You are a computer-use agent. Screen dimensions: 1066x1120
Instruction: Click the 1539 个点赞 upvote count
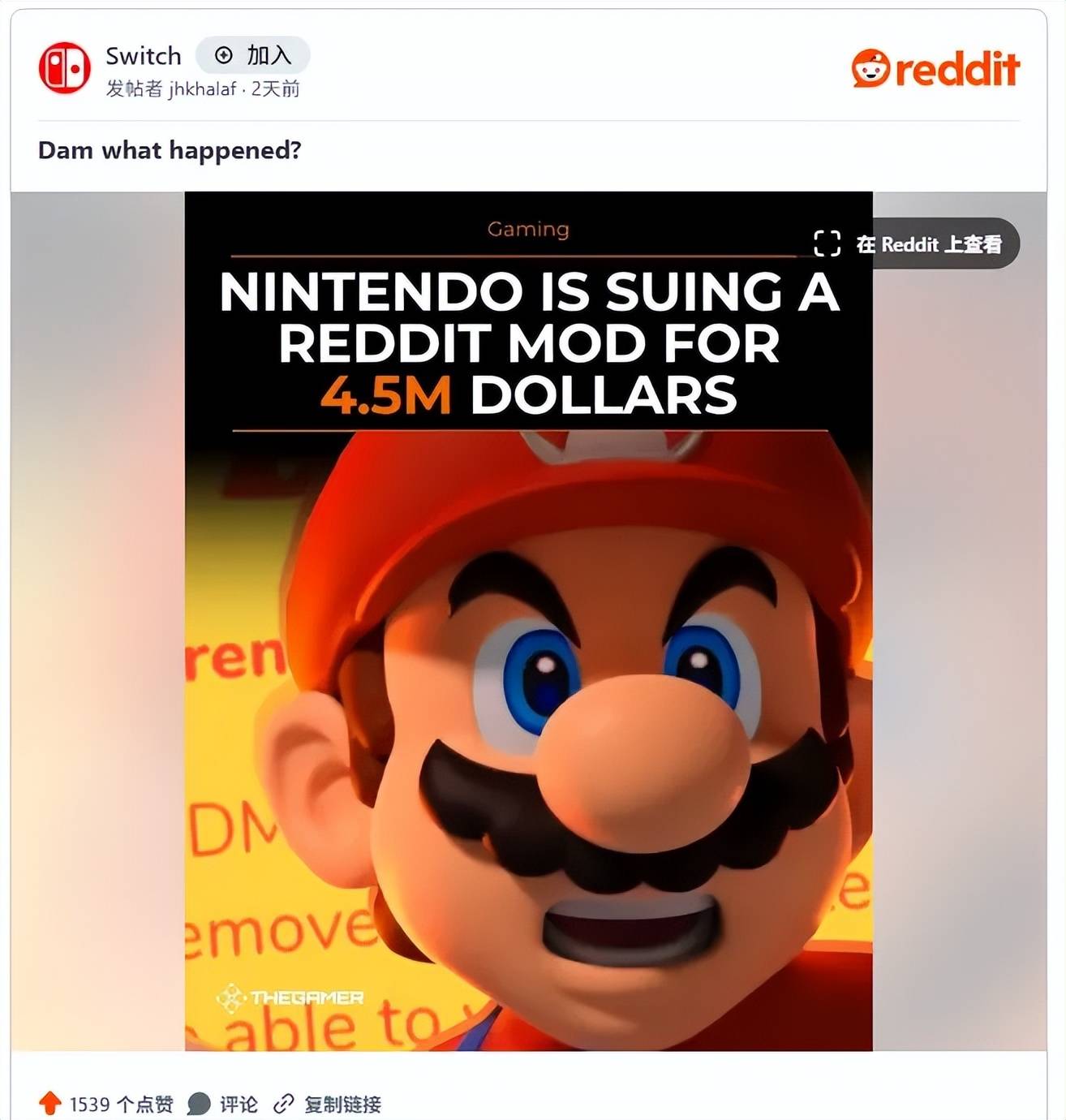coord(121,1104)
